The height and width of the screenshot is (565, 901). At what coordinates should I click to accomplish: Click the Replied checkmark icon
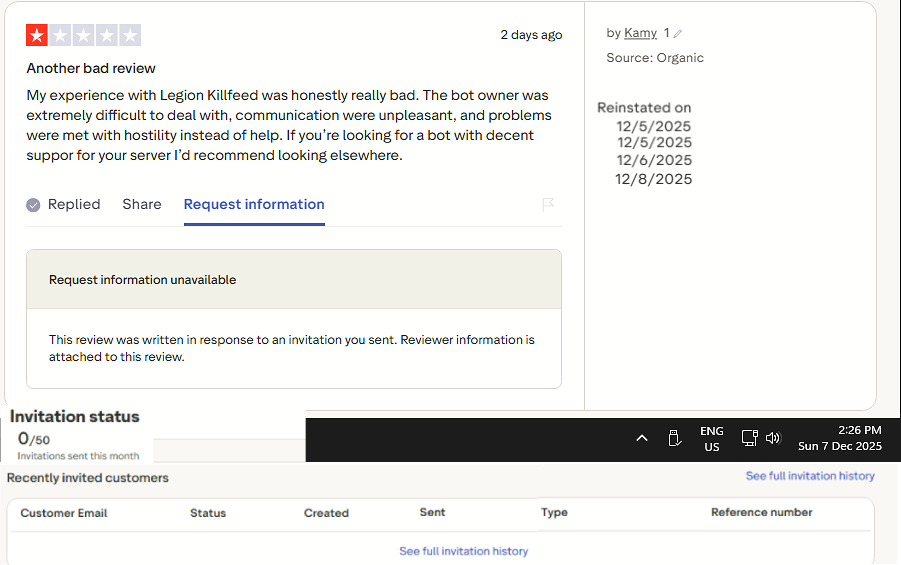pyautogui.click(x=33, y=205)
